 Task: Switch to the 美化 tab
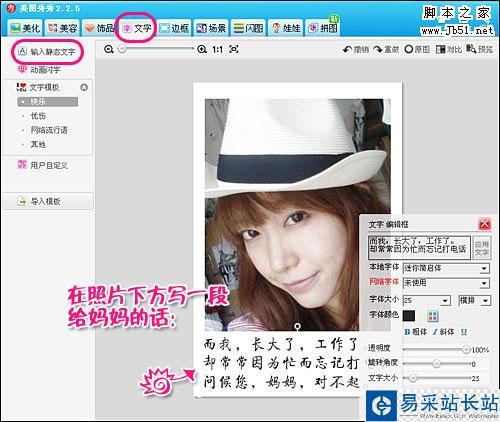click(x=25, y=28)
